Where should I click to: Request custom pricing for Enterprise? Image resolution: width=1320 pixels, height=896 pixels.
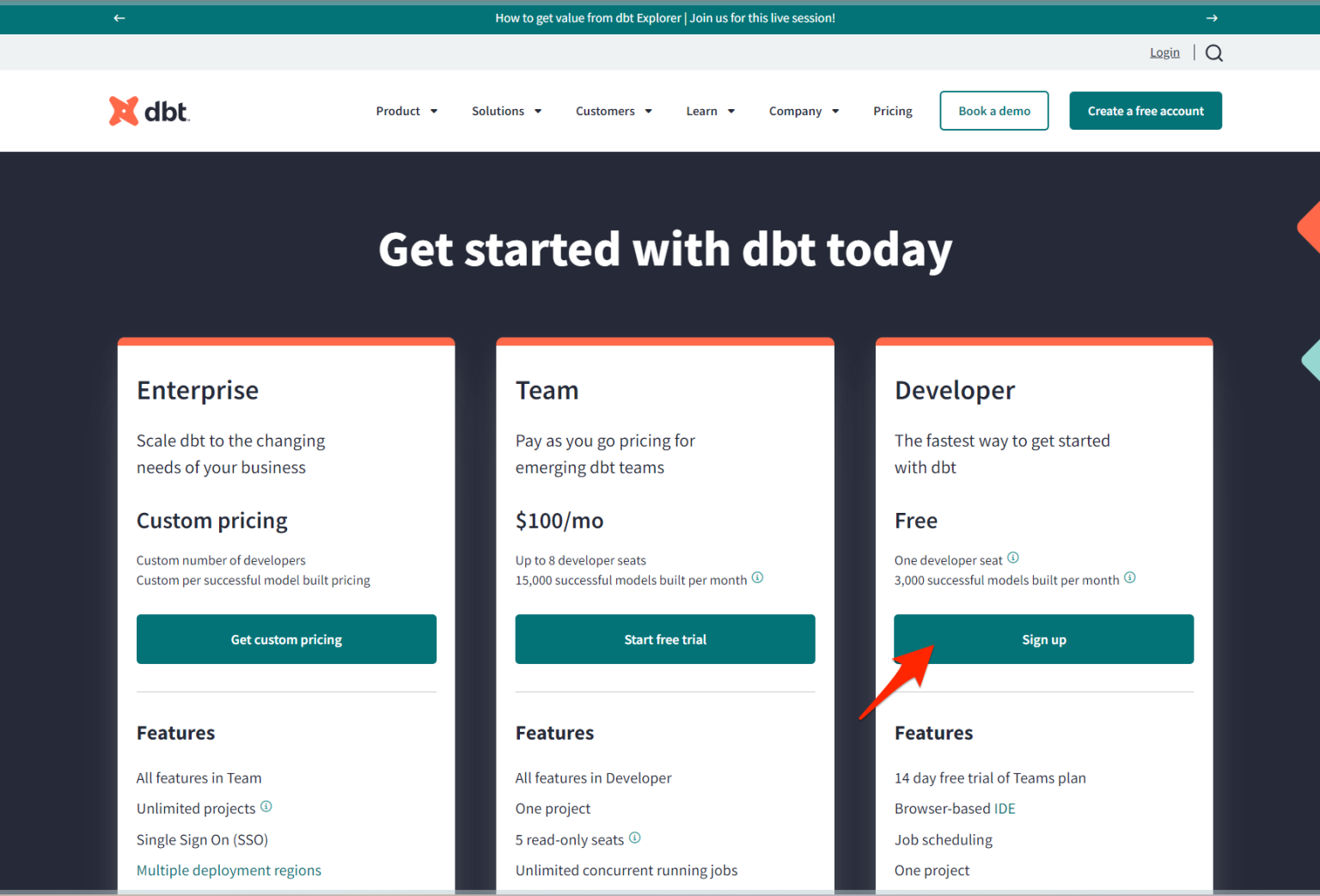click(286, 639)
